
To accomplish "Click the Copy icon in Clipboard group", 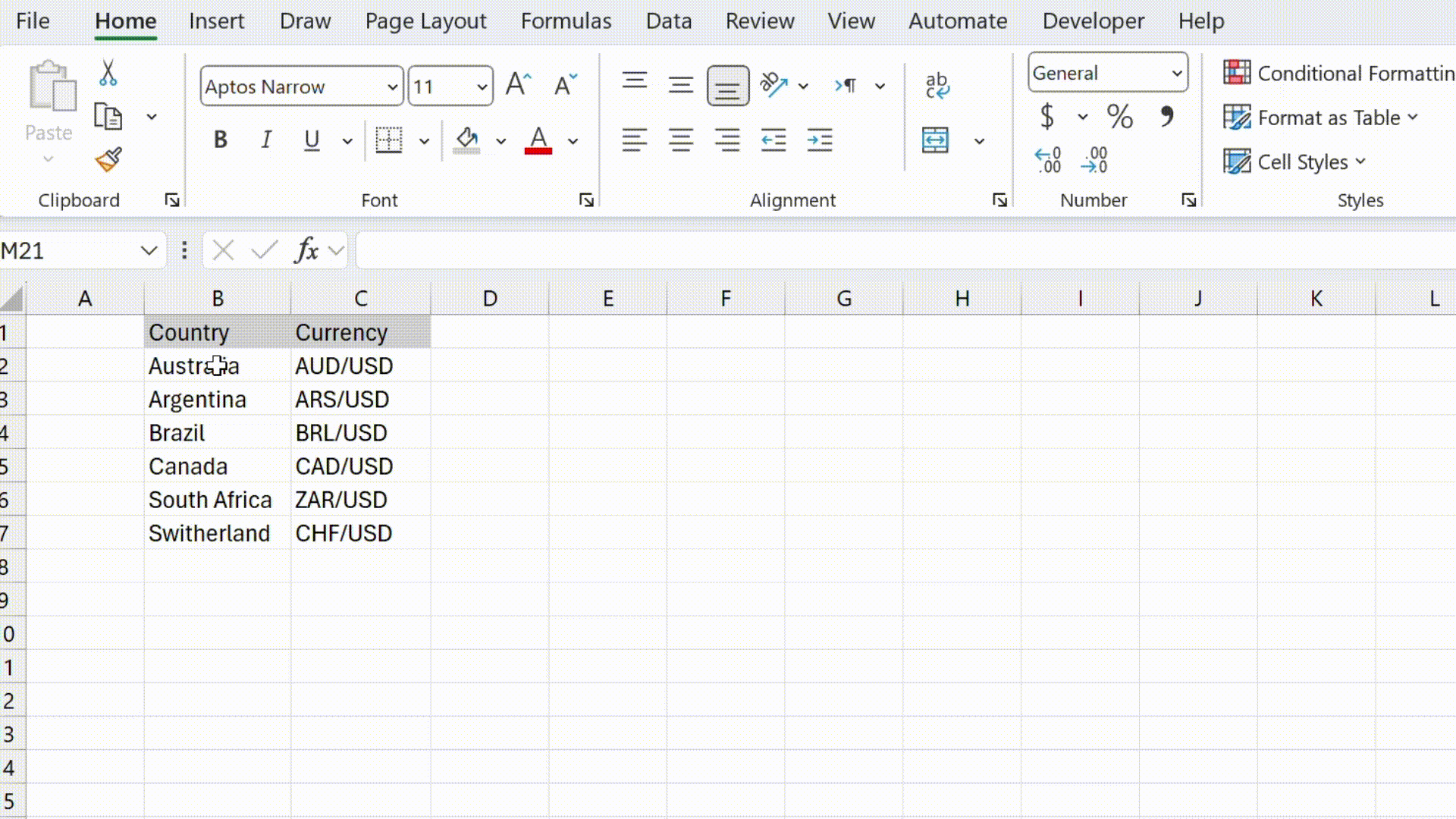I will pos(107,116).
